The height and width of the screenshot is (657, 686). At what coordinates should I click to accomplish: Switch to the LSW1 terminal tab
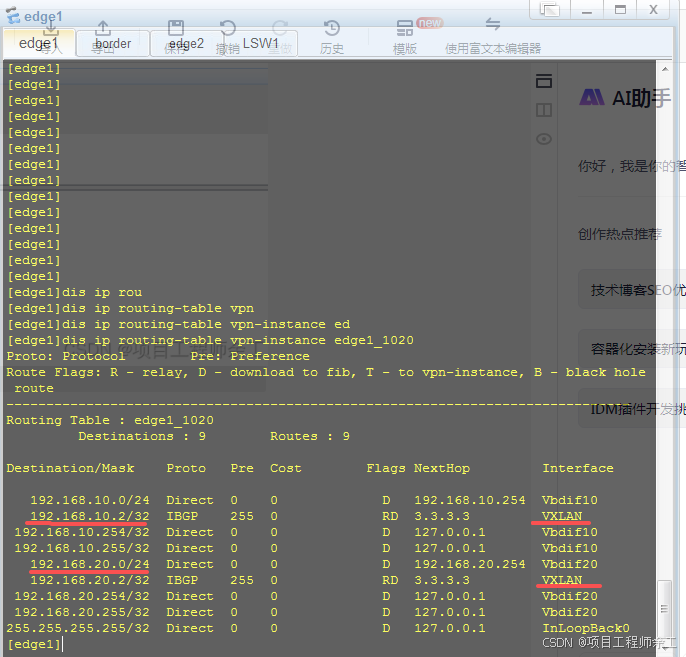click(x=260, y=43)
